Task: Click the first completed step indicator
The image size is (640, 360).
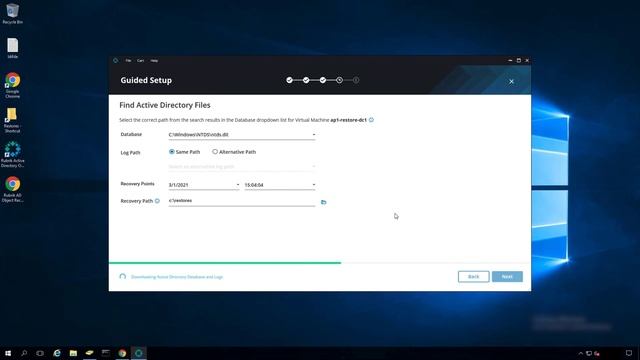Action: [x=289, y=80]
